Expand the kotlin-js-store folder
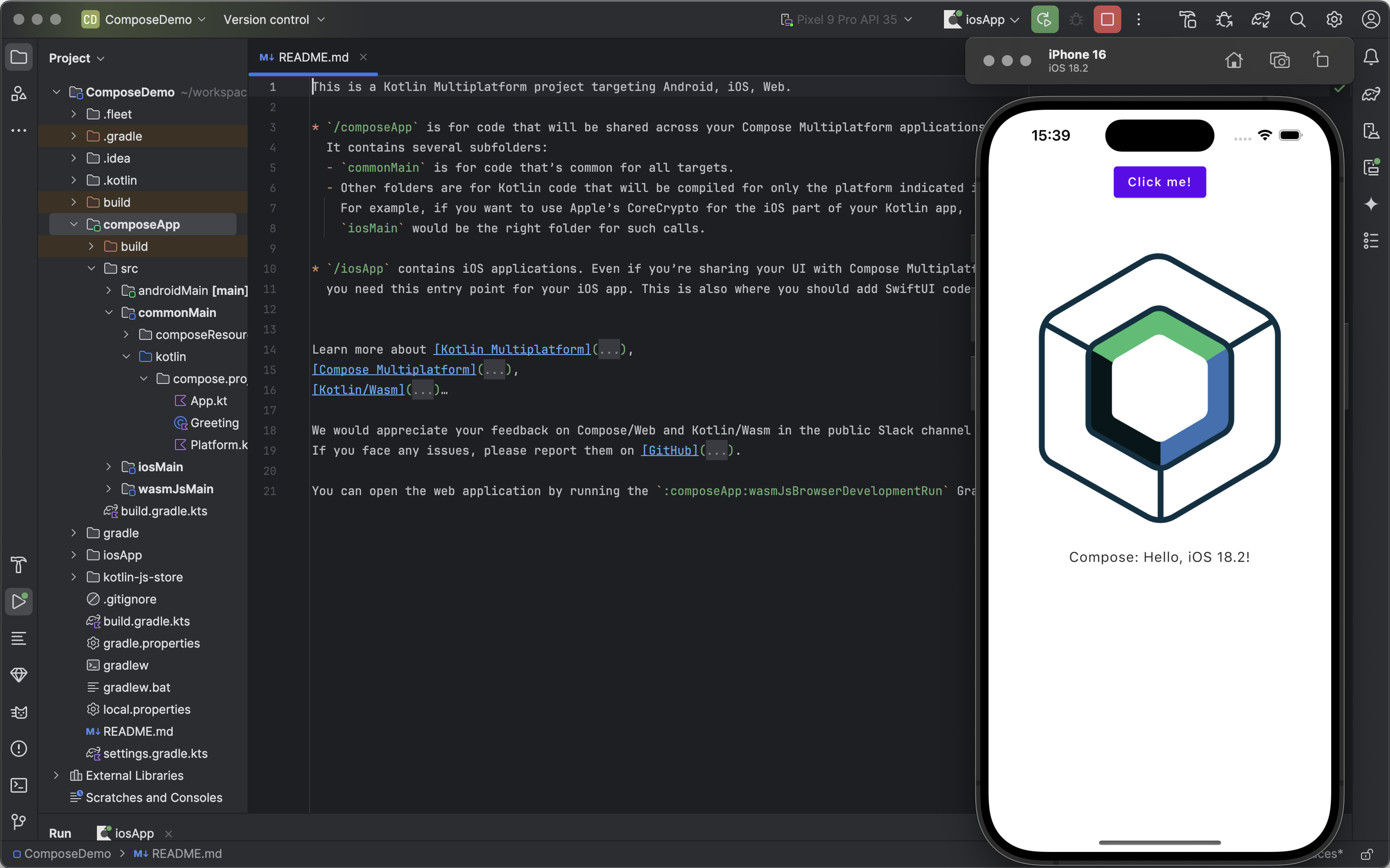 [73, 577]
